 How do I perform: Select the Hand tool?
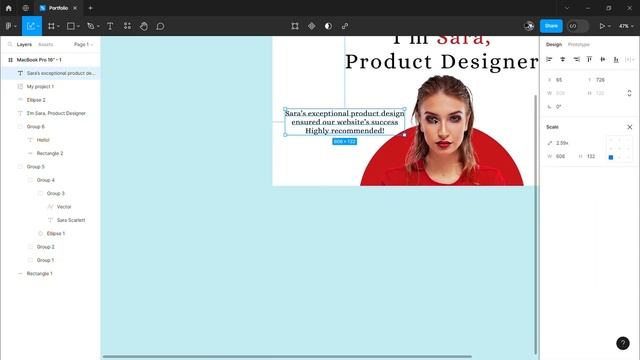click(x=144, y=26)
